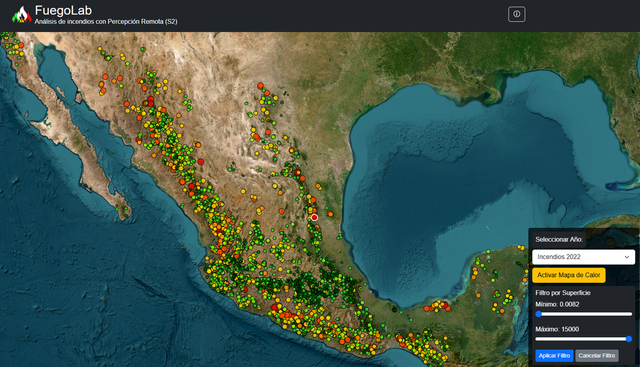
Task: Click the Seleccionar Año label
Action: (x=559, y=240)
